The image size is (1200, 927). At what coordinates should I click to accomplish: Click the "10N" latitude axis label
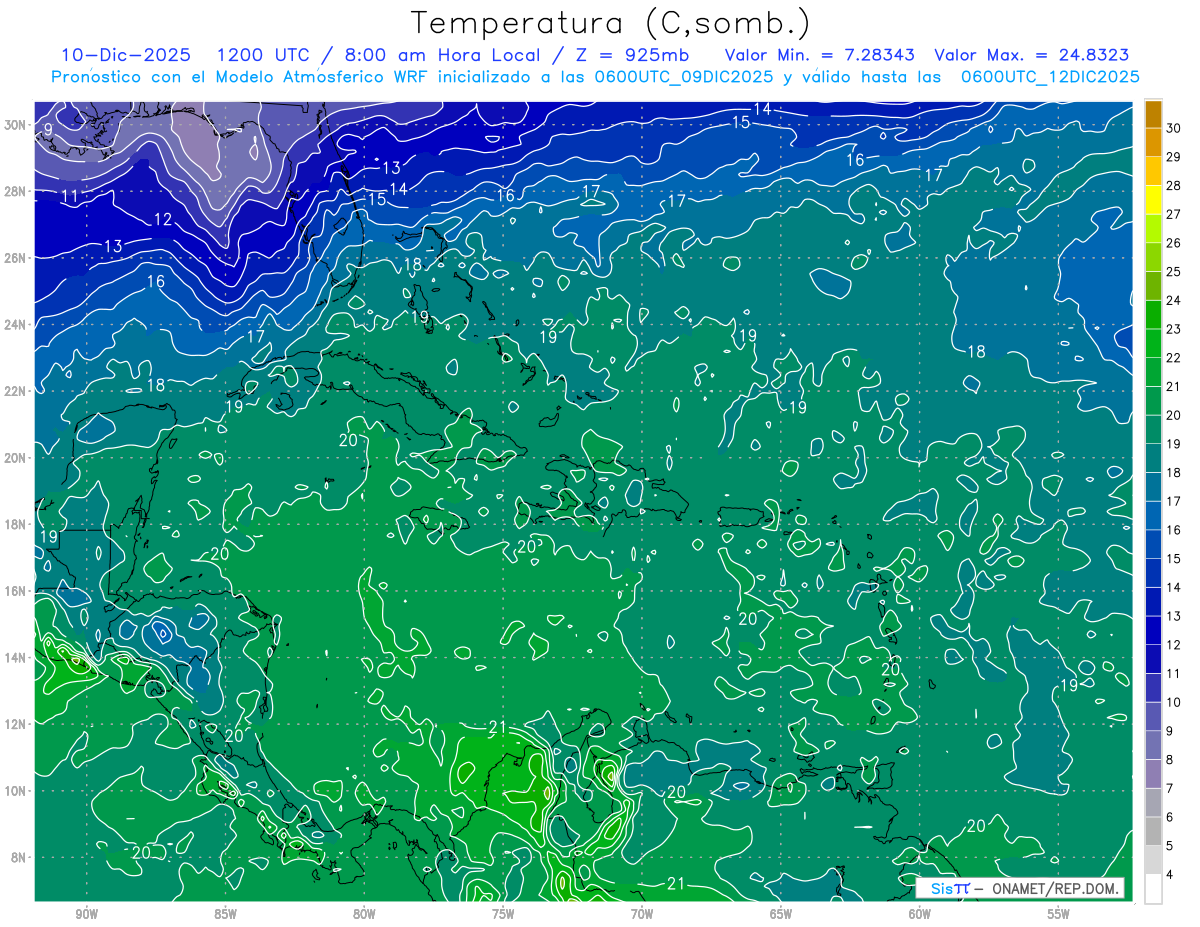pos(17,790)
